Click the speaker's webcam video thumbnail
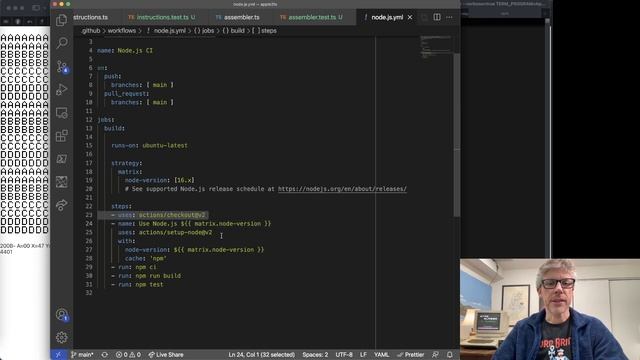The height and width of the screenshot is (360, 640). [x=550, y=309]
